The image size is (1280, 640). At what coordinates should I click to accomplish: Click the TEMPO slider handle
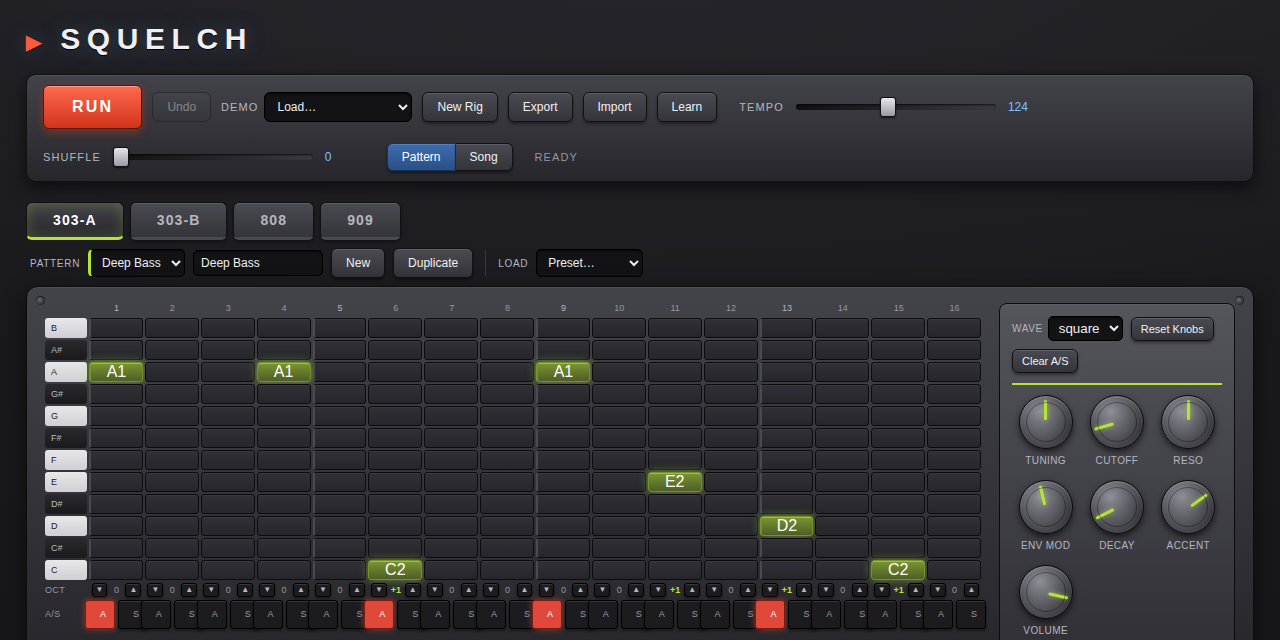[888, 107]
